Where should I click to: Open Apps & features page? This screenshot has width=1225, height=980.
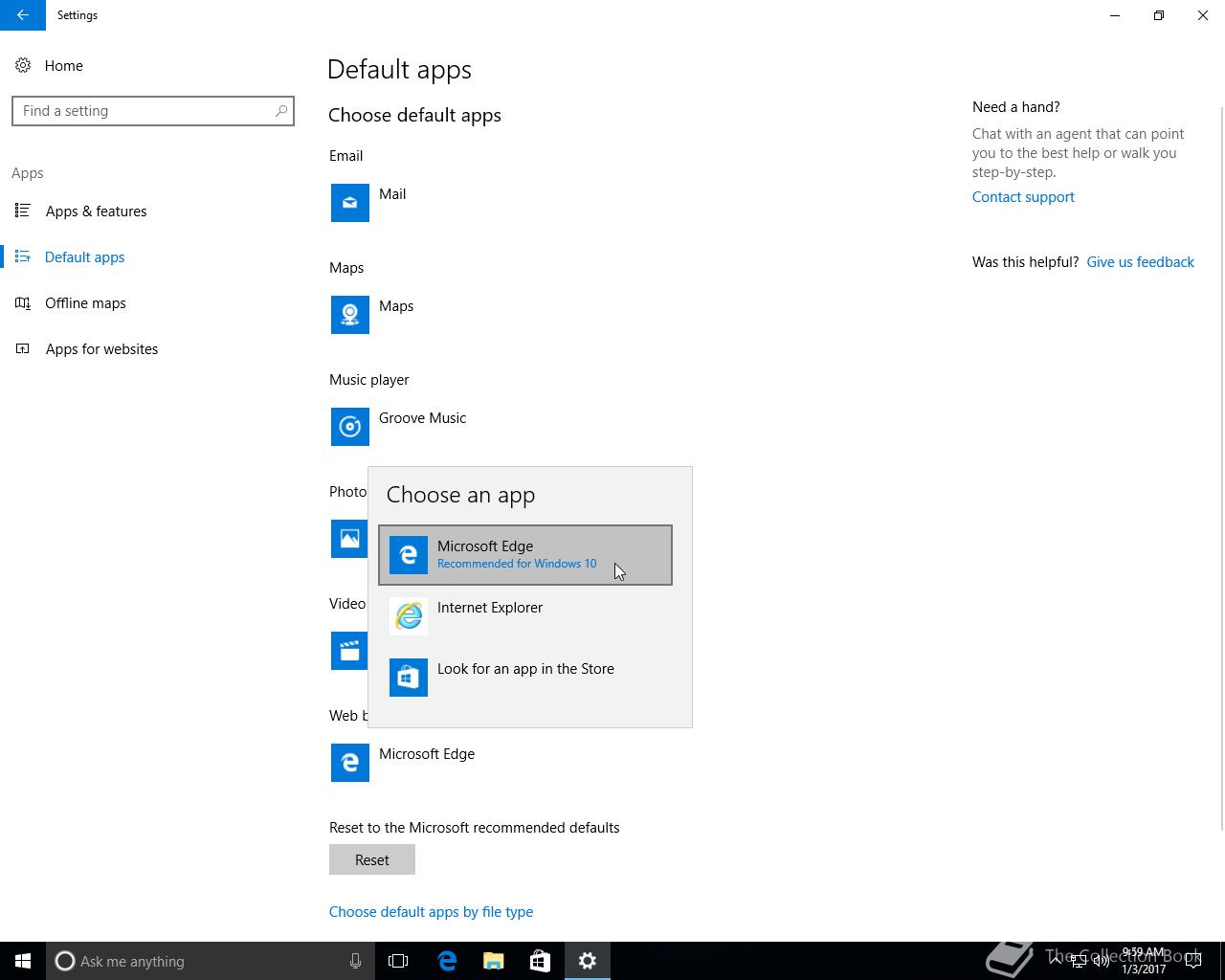[x=153, y=211]
